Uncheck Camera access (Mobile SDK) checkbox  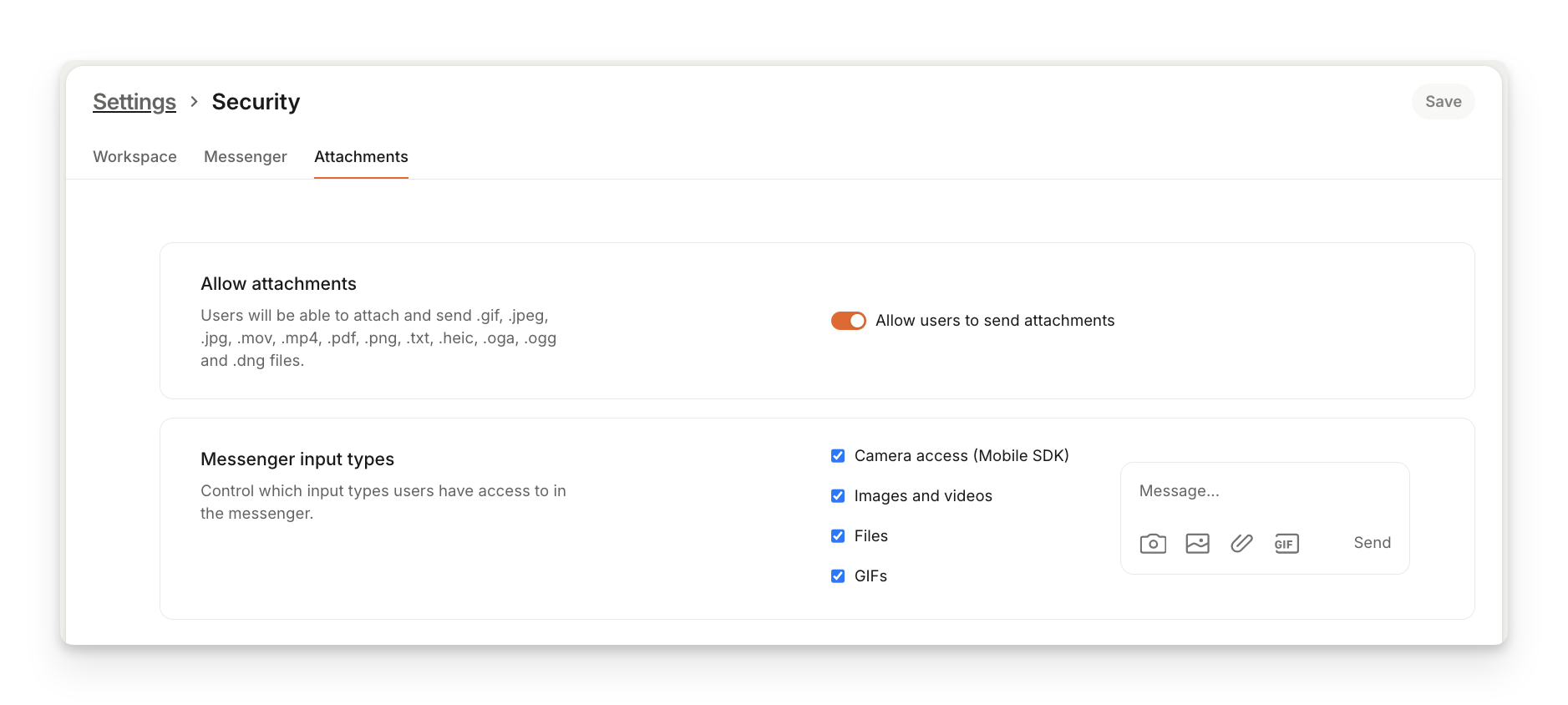838,456
